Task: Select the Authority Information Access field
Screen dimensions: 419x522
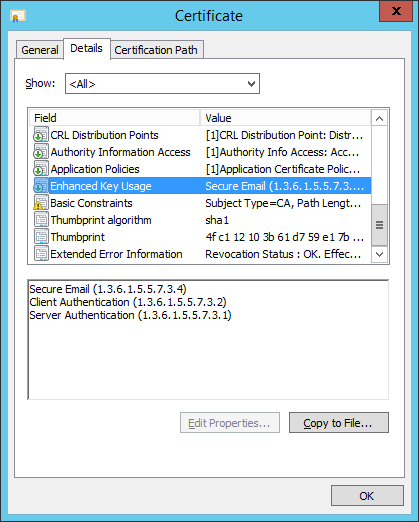Action: (120, 152)
